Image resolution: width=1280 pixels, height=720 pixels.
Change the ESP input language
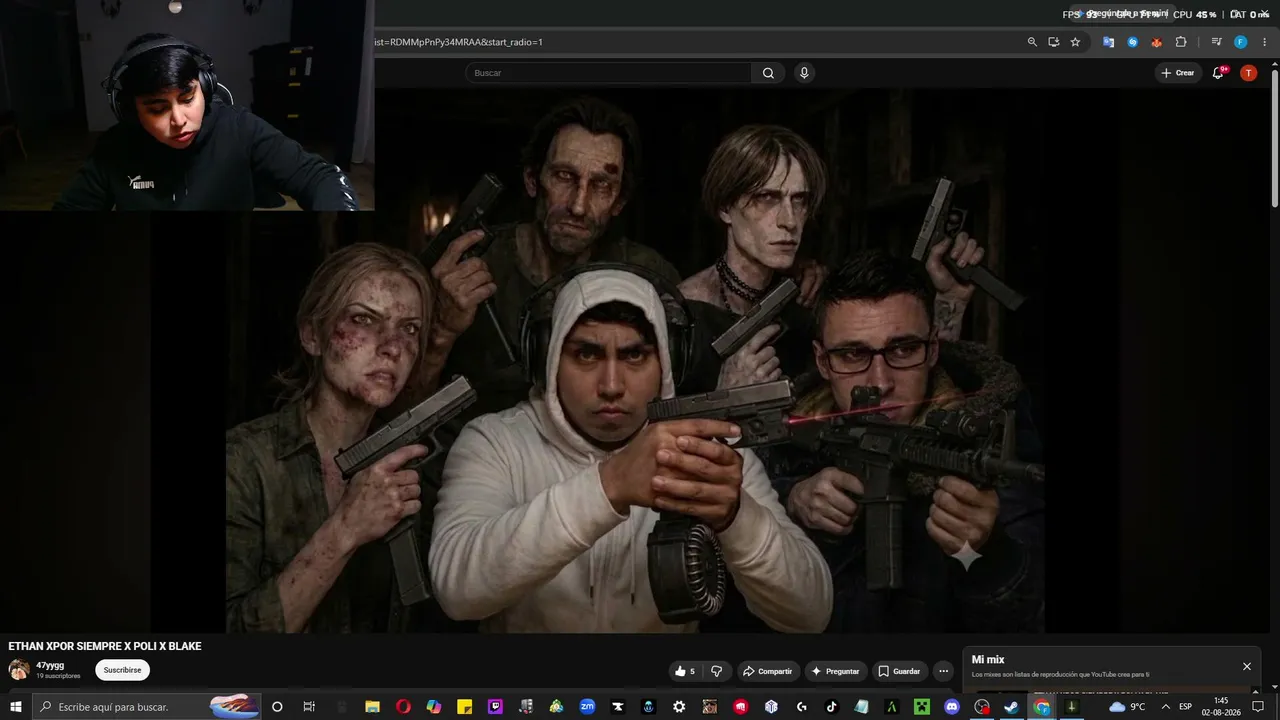click(x=1186, y=707)
